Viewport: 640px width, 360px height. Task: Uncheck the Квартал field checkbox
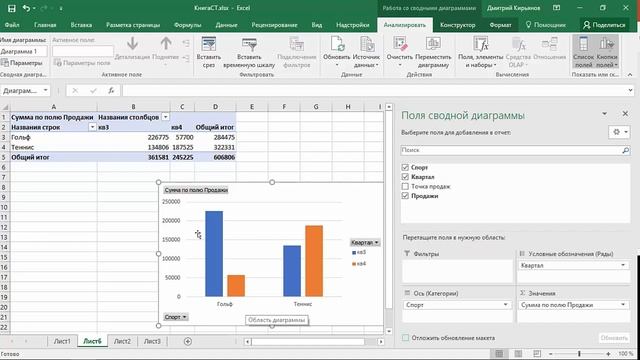click(405, 177)
